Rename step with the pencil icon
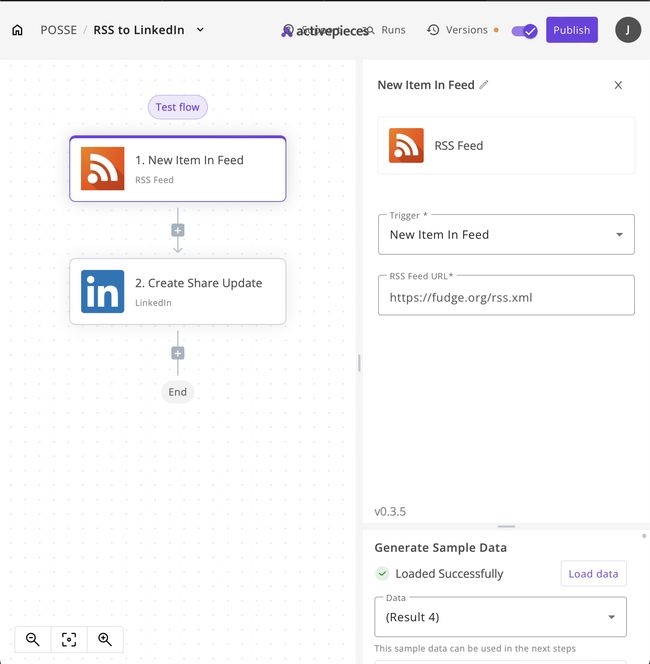This screenshot has height=664, width=650. (484, 85)
